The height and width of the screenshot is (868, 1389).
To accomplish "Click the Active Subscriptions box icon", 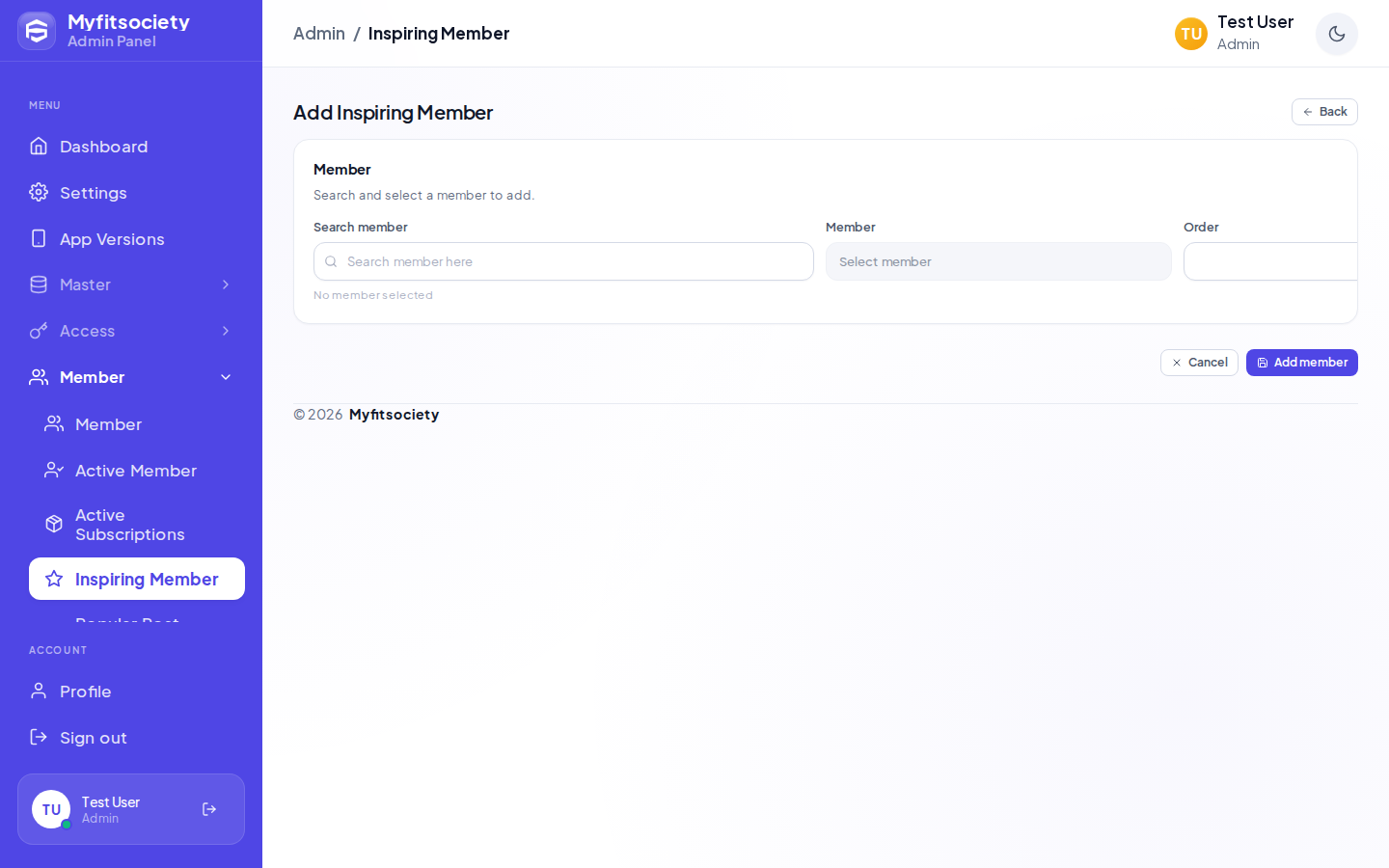I will tap(54, 524).
